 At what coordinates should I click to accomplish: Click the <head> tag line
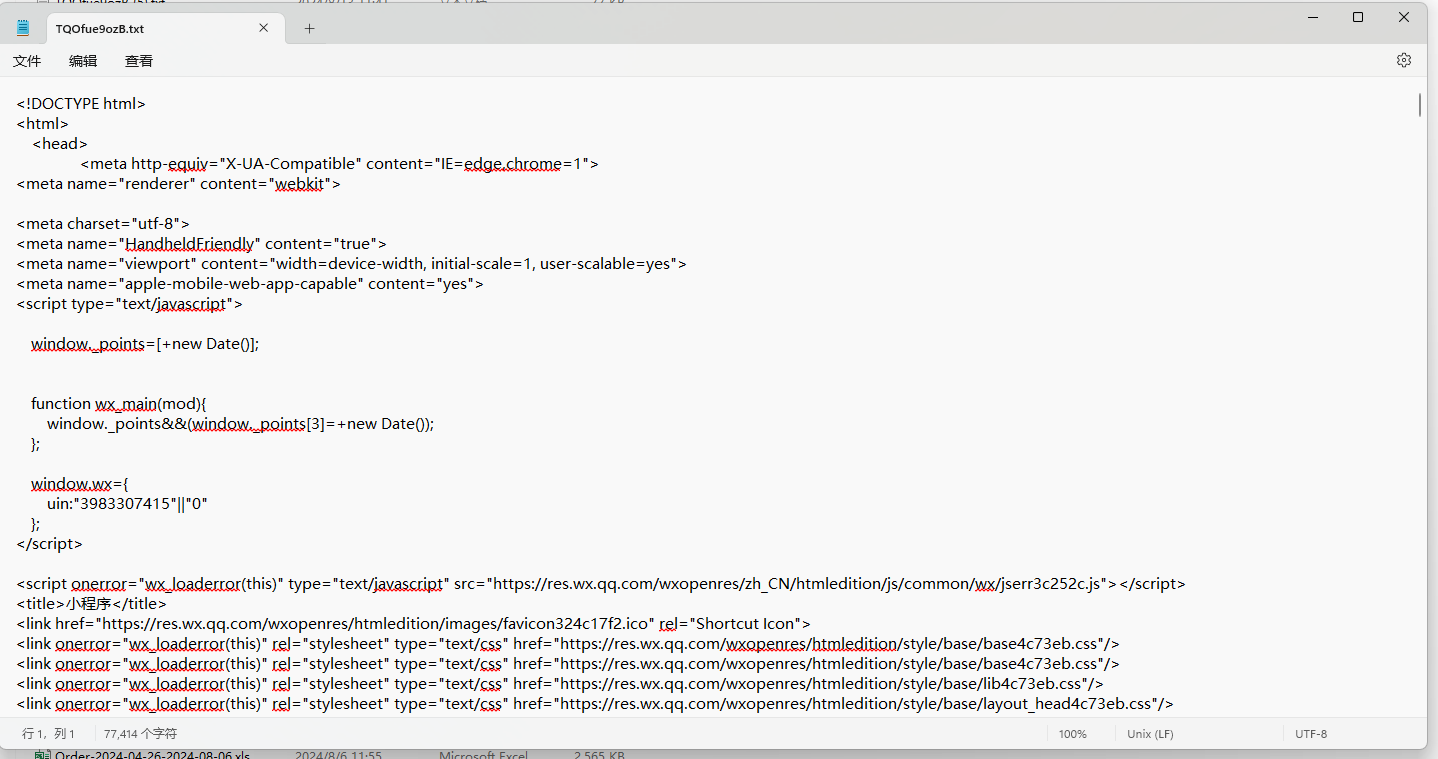60,143
